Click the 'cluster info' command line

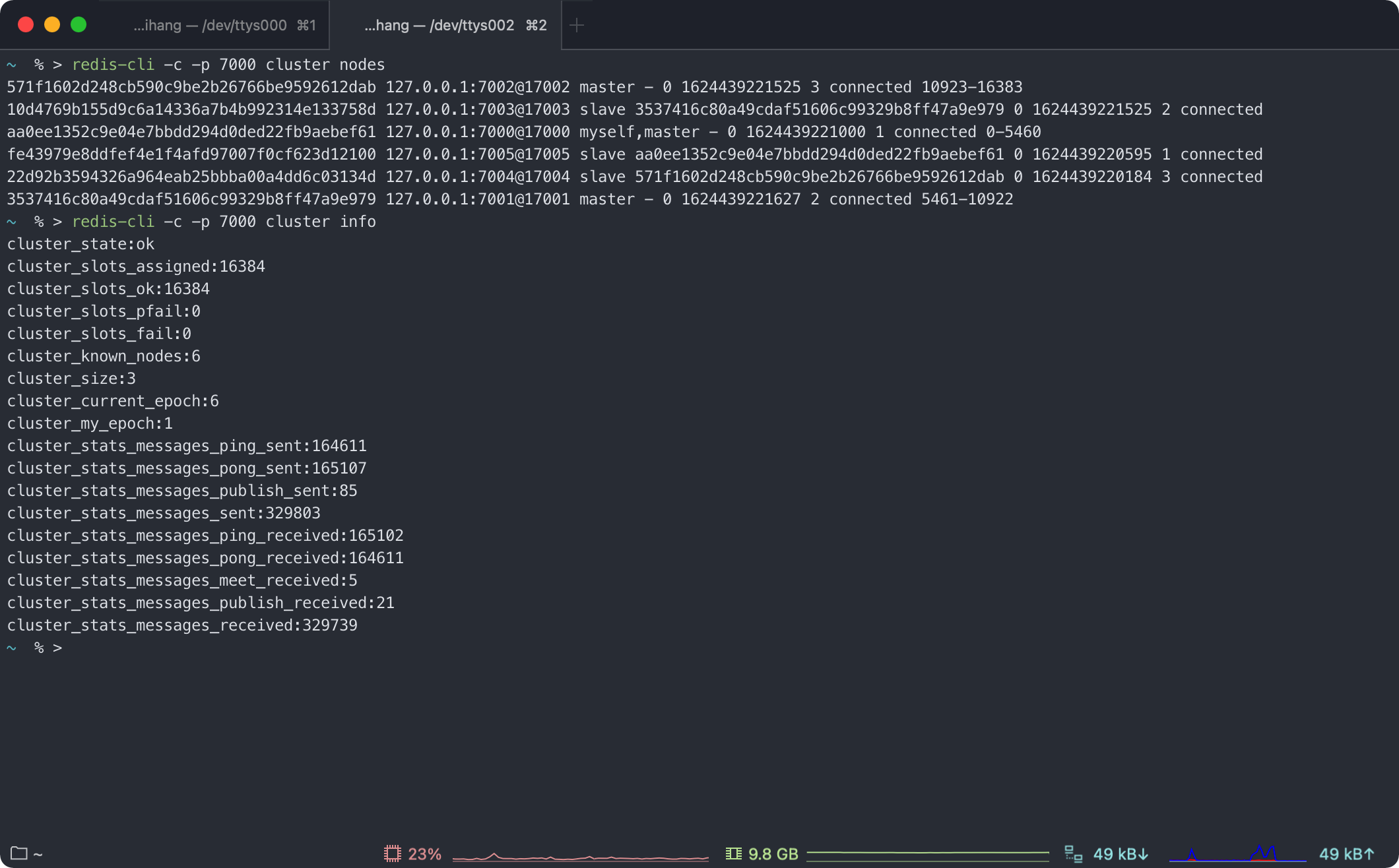[224, 222]
